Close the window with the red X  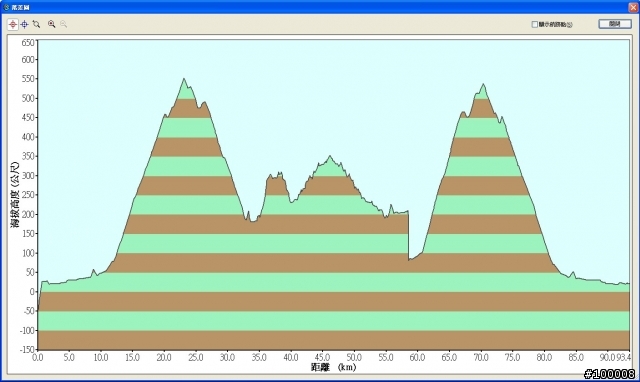(633, 7)
